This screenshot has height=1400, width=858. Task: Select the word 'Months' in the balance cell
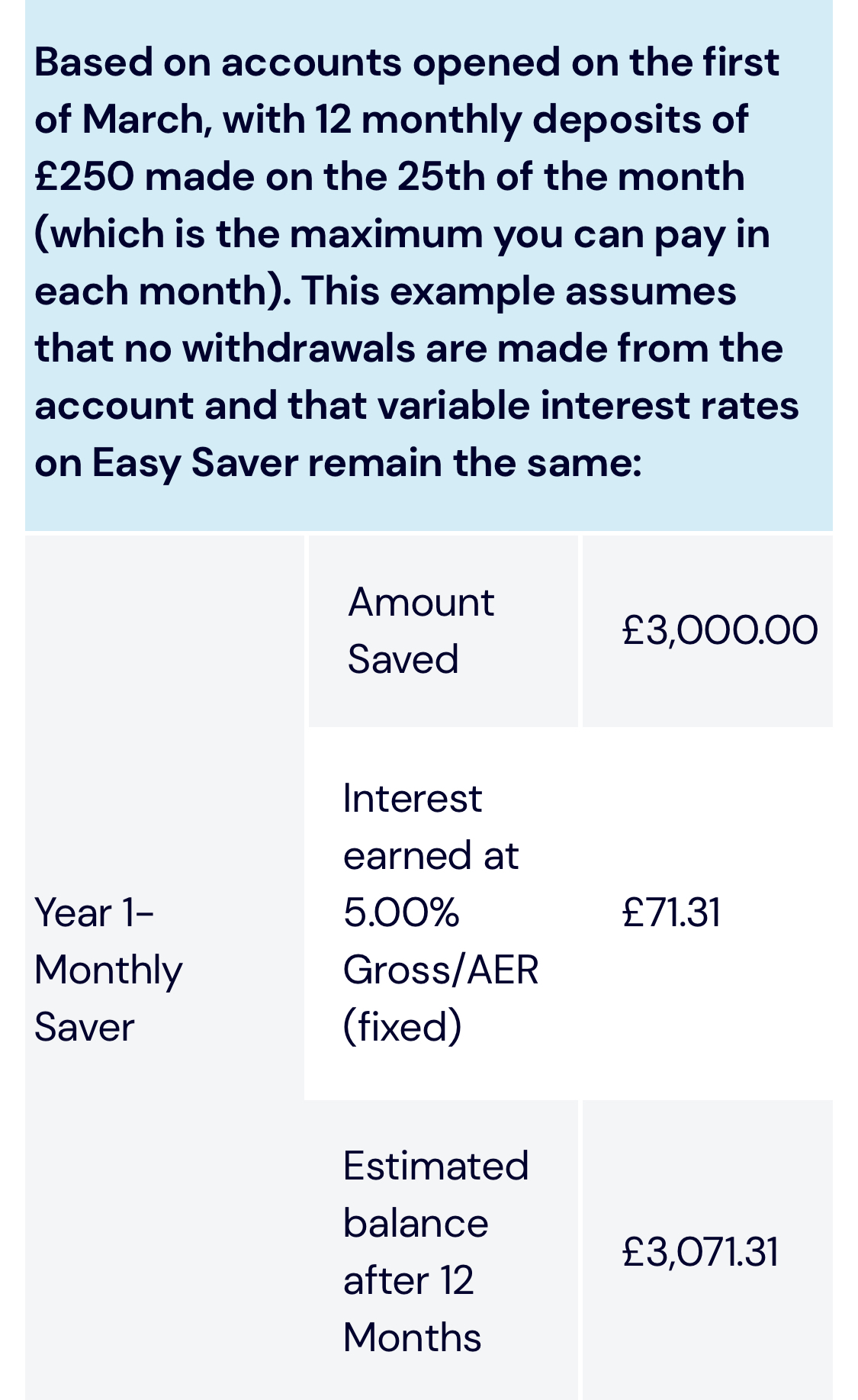point(413,1337)
